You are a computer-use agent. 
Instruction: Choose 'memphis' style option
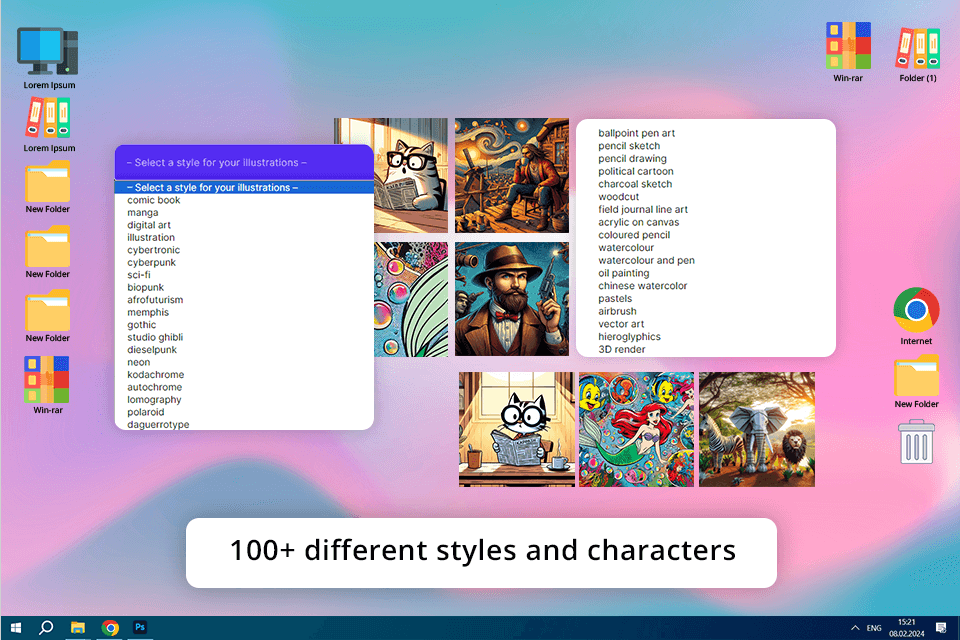pyautogui.click(x=148, y=312)
